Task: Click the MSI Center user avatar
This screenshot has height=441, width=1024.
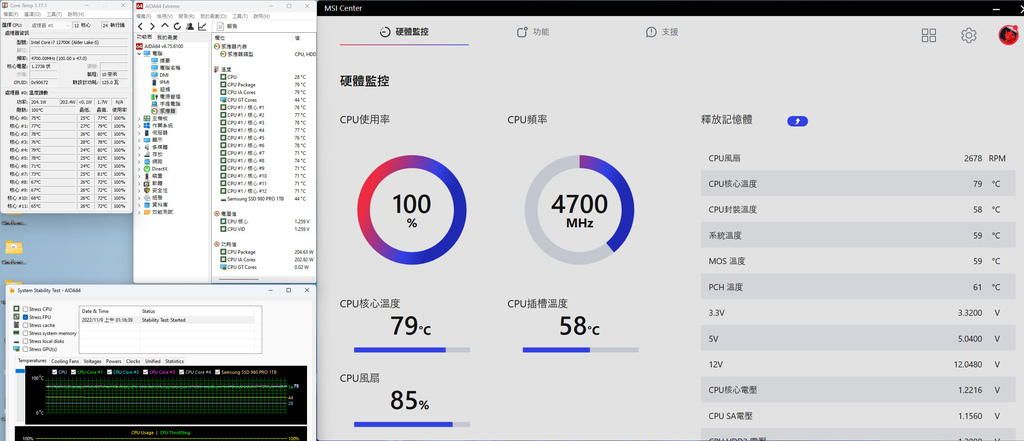Action: pos(1008,35)
